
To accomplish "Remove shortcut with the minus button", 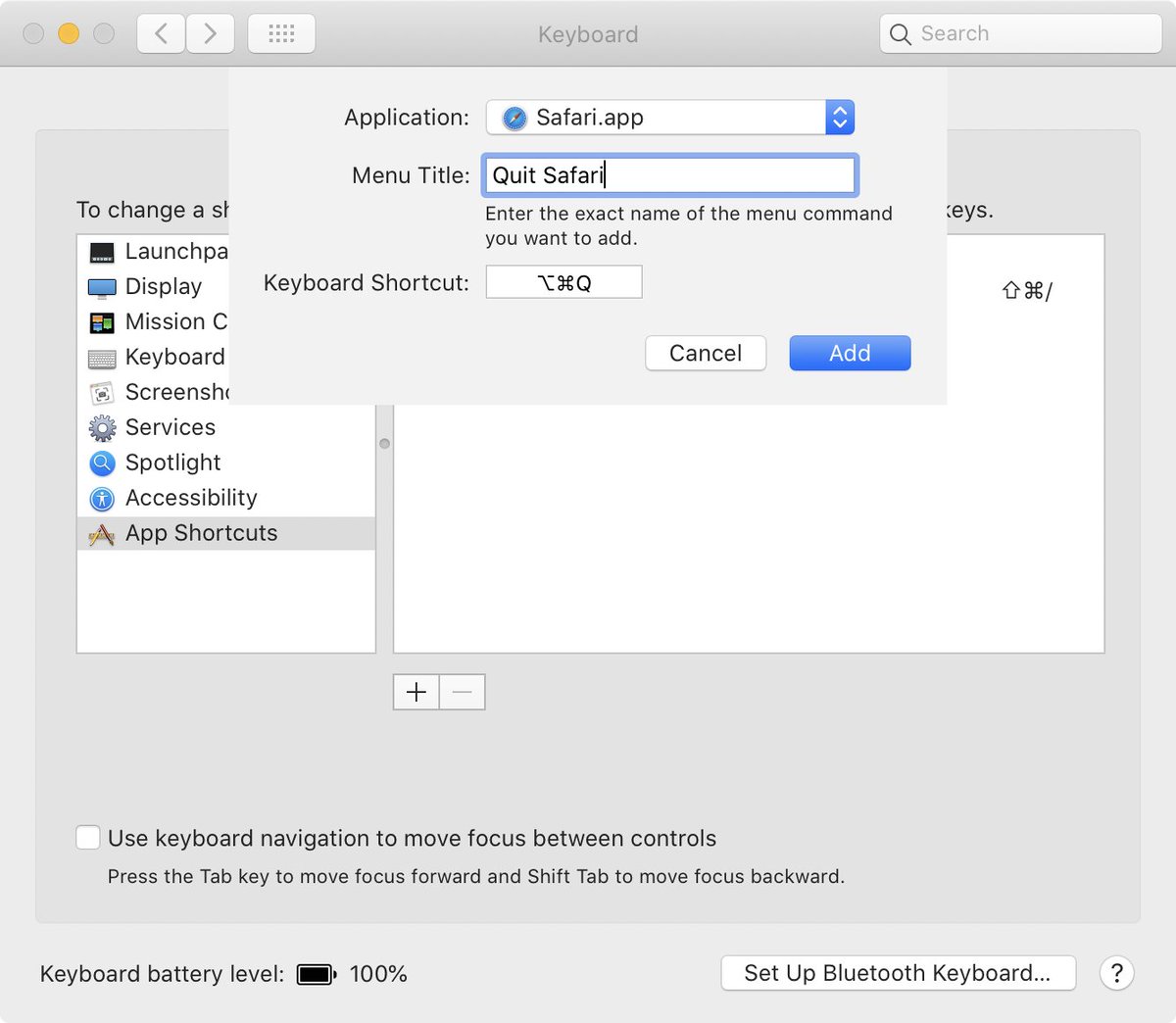I will point(463,692).
